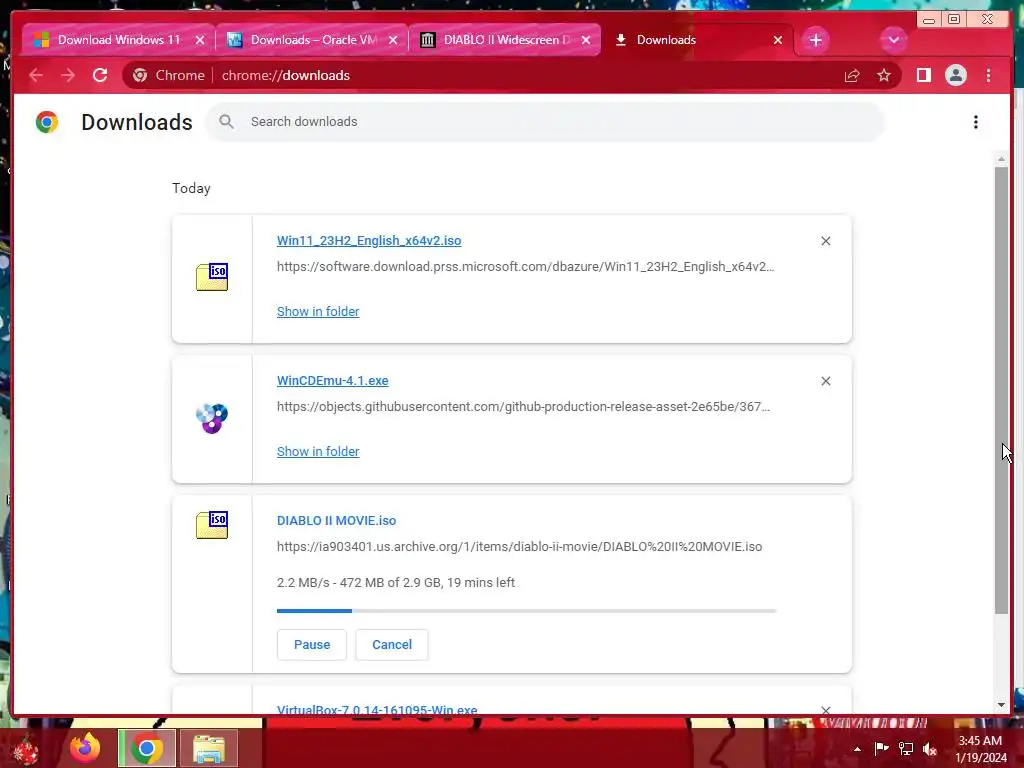Remove WinCDEmu-4.1.exe from the list

825,381
